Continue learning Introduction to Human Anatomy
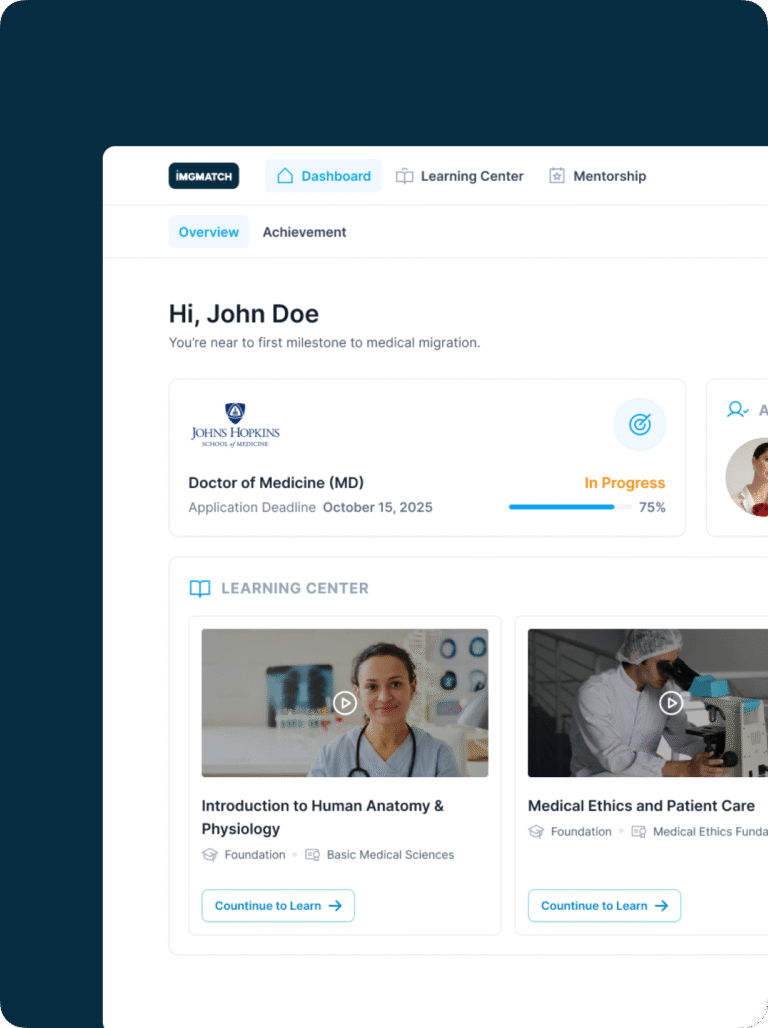Viewport: 768px width, 1028px height. (x=278, y=906)
